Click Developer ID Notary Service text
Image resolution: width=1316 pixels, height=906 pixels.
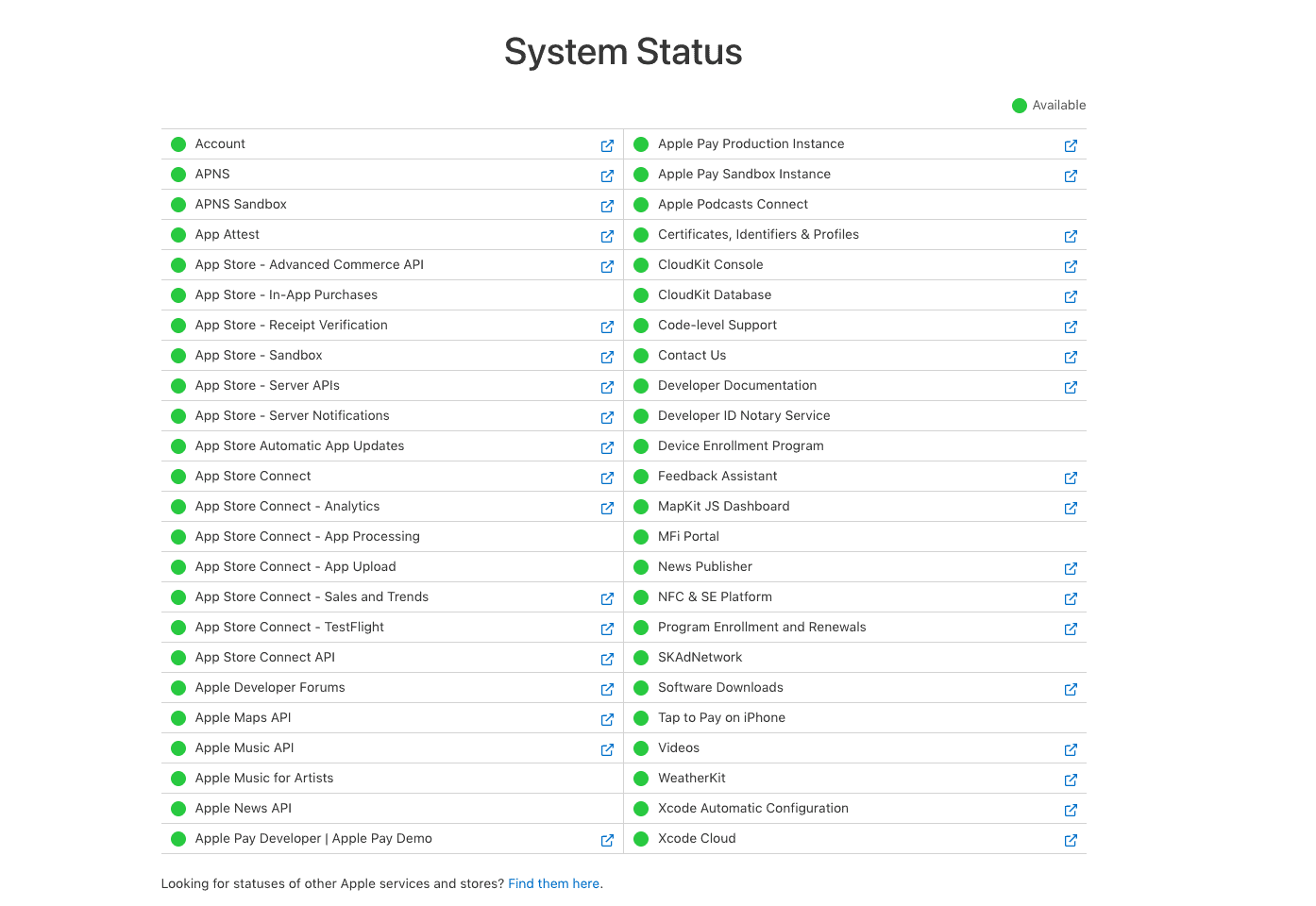744,415
